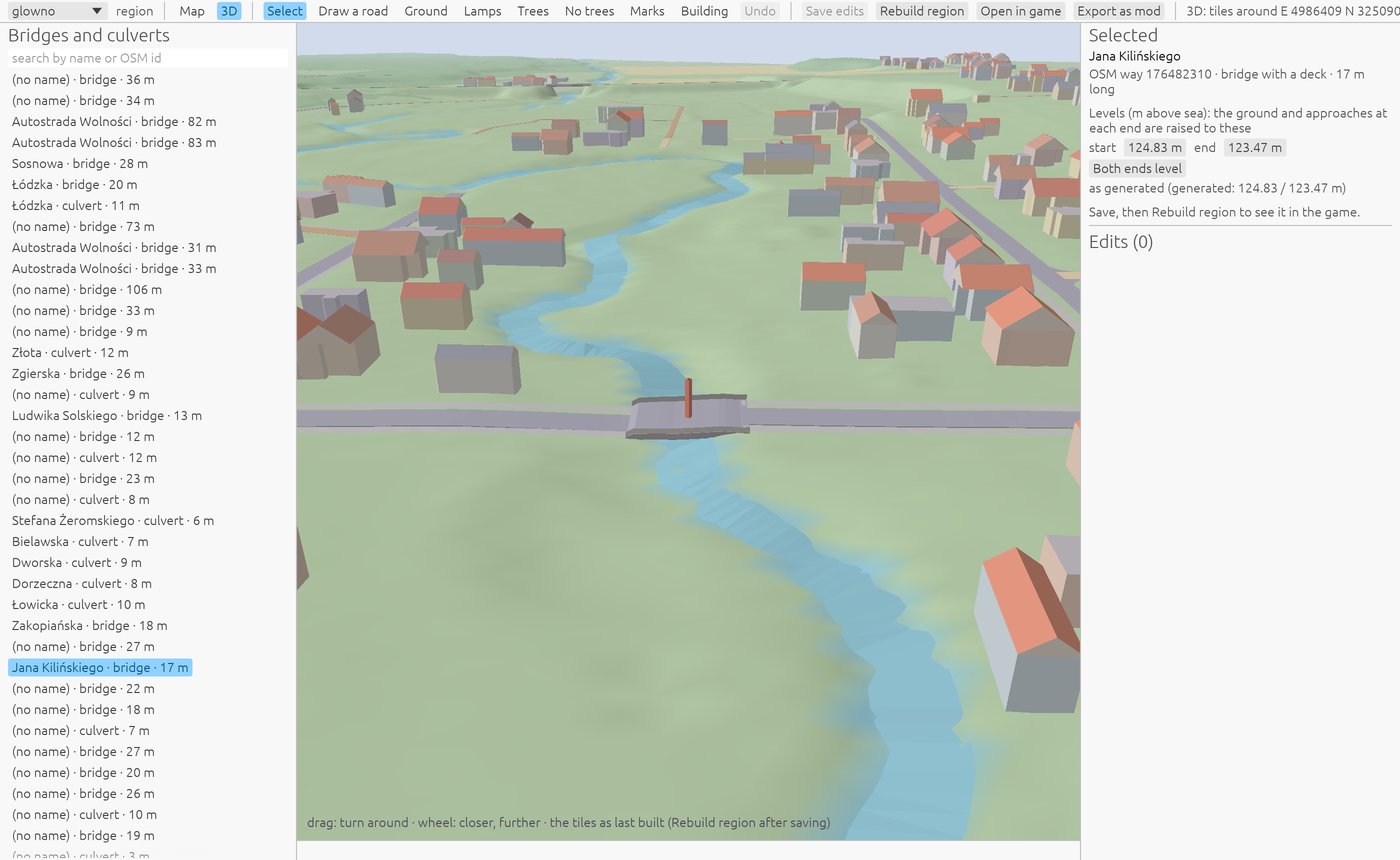The image size is (1400, 860).
Task: Select Dworska culvert 9 m
Action: coord(77,563)
